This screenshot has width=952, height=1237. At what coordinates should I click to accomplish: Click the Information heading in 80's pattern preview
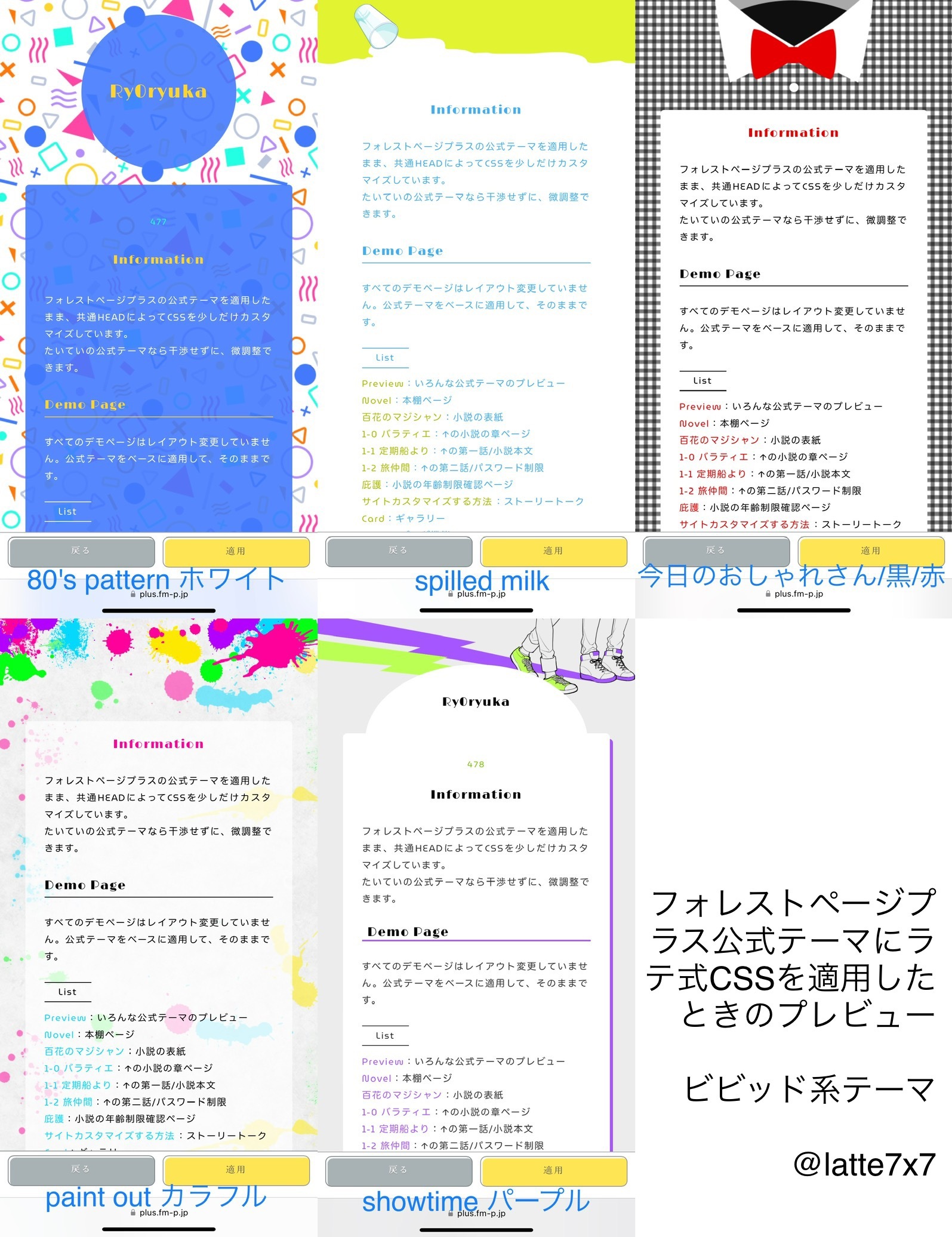(x=158, y=260)
